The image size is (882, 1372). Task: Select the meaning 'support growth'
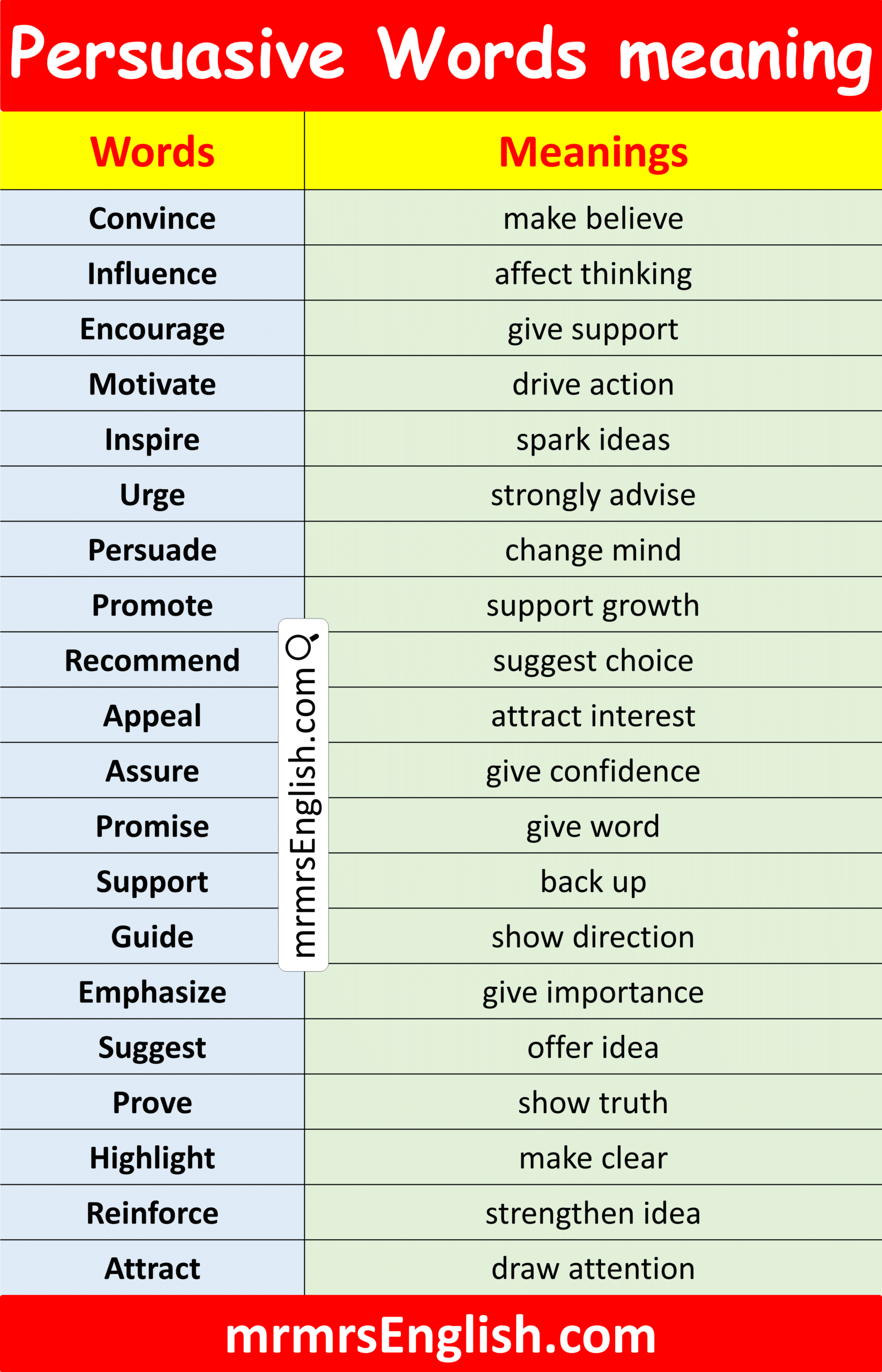point(593,605)
